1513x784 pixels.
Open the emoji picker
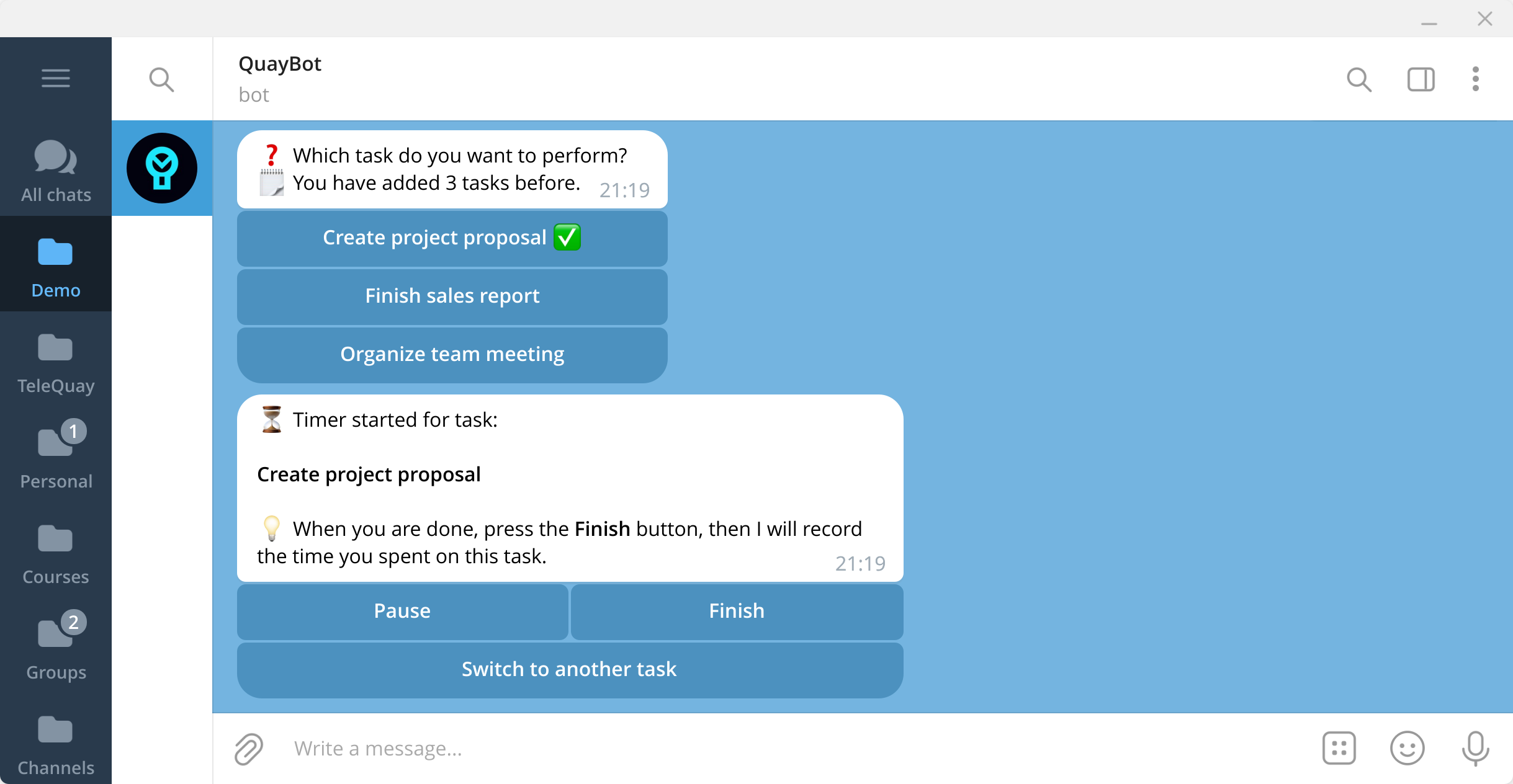(1407, 749)
